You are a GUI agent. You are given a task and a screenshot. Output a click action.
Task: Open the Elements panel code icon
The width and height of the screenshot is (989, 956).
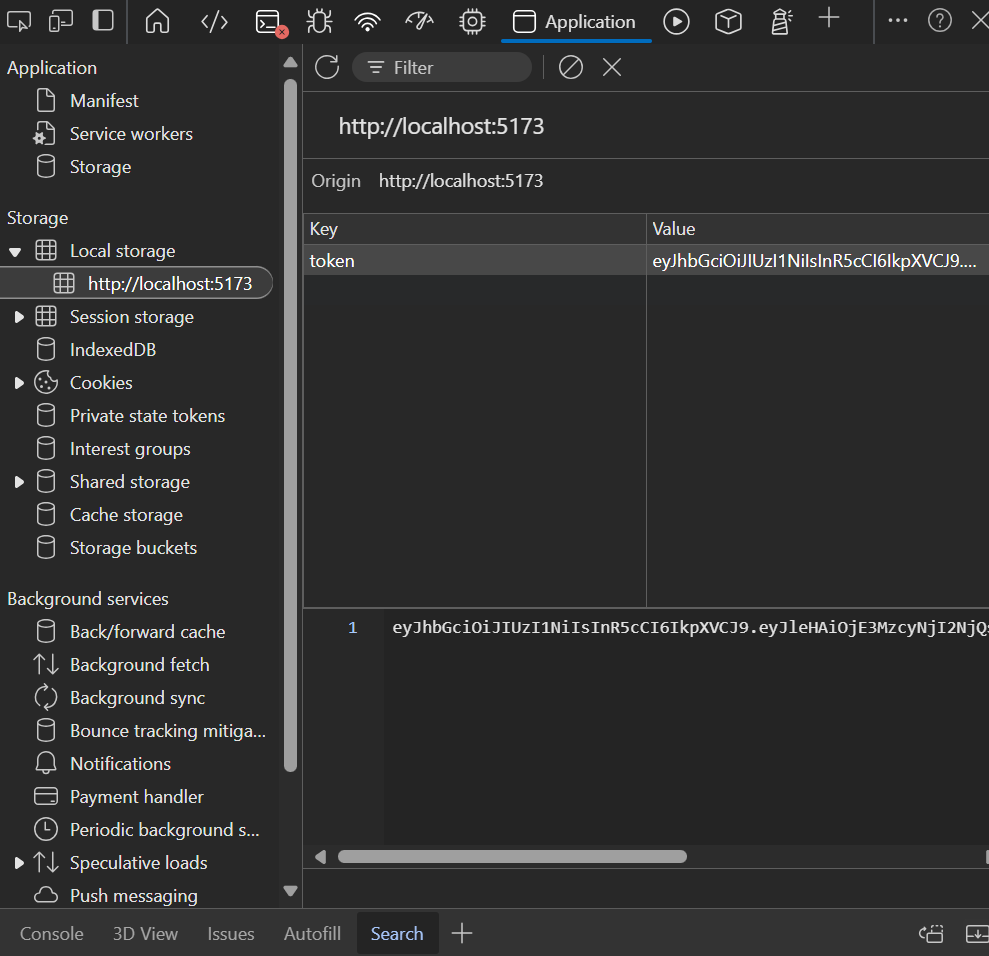(214, 21)
